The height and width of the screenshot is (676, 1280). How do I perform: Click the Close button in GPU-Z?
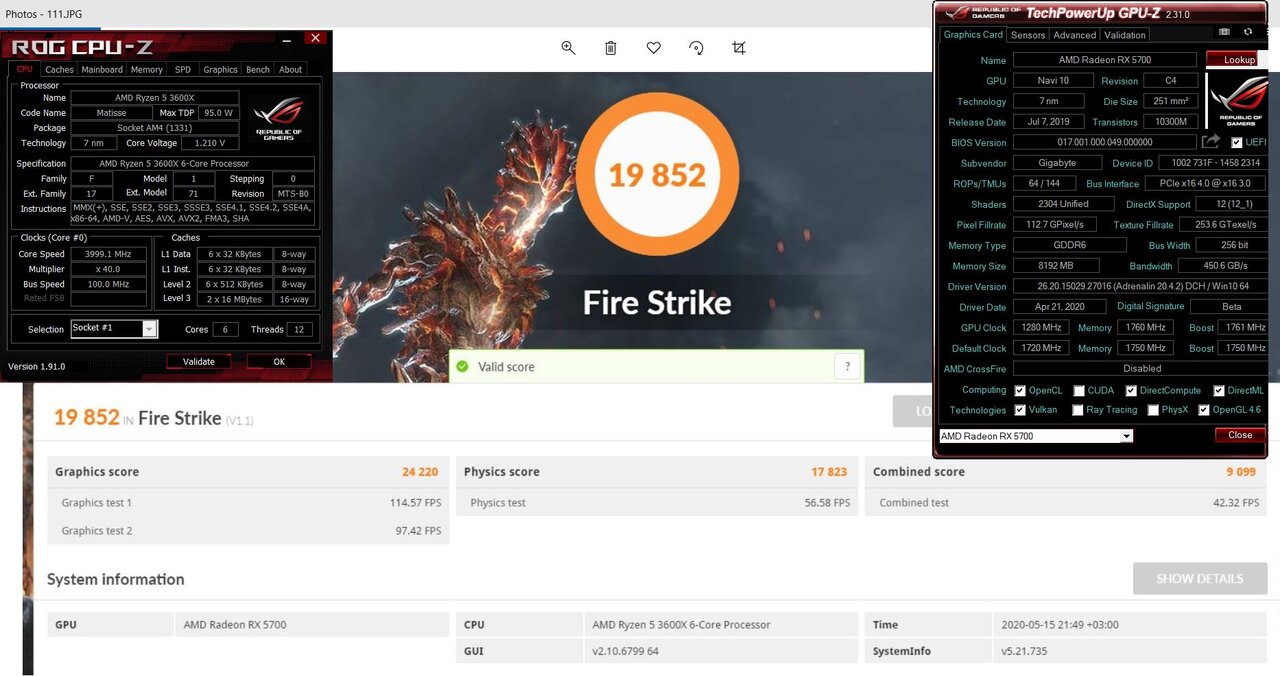pyautogui.click(x=1240, y=435)
